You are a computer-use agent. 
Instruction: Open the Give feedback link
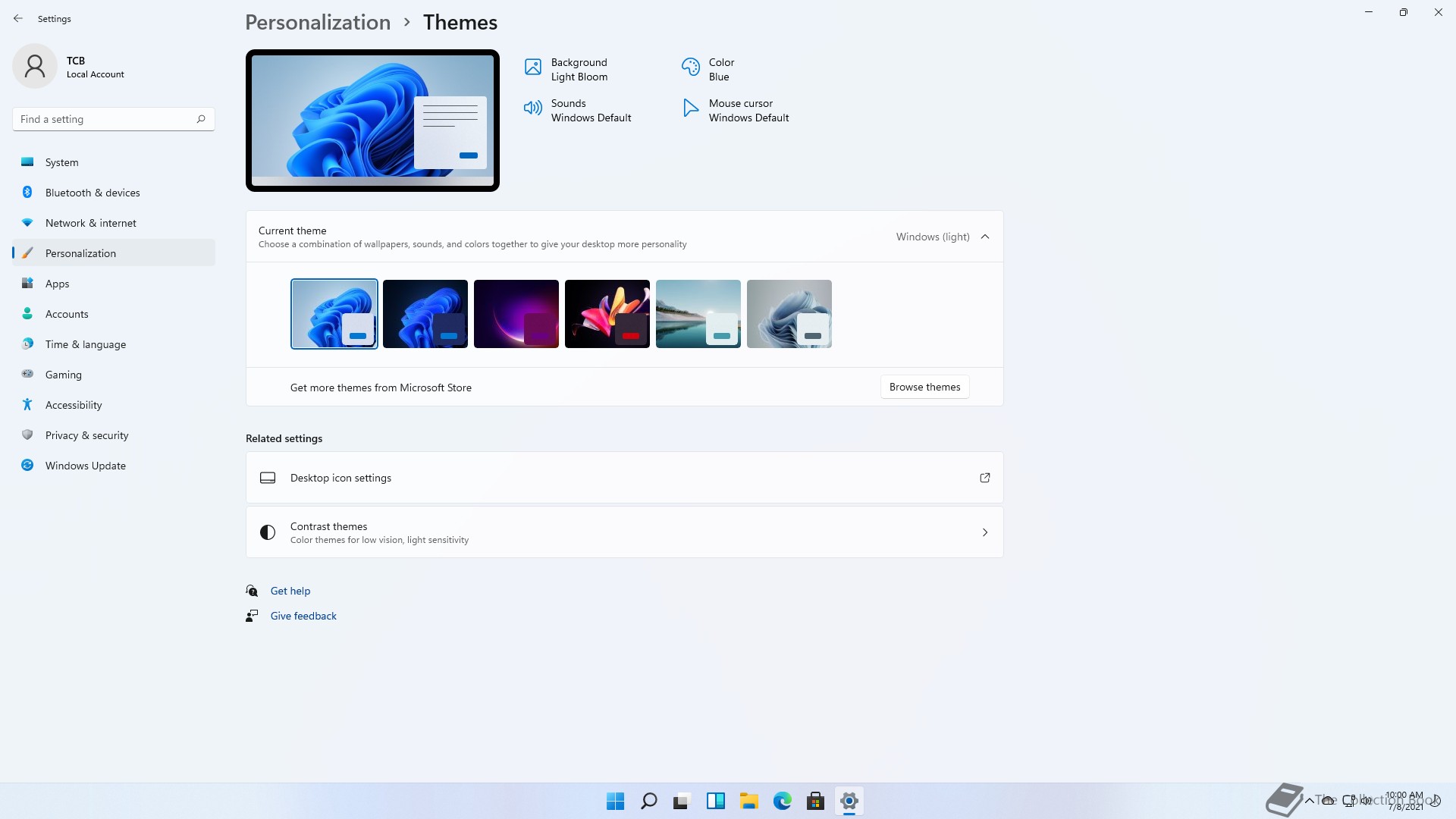(303, 616)
